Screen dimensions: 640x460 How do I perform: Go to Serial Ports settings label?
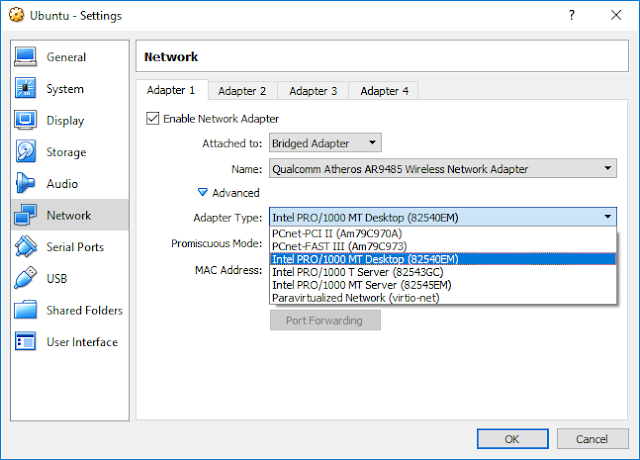click(75, 247)
